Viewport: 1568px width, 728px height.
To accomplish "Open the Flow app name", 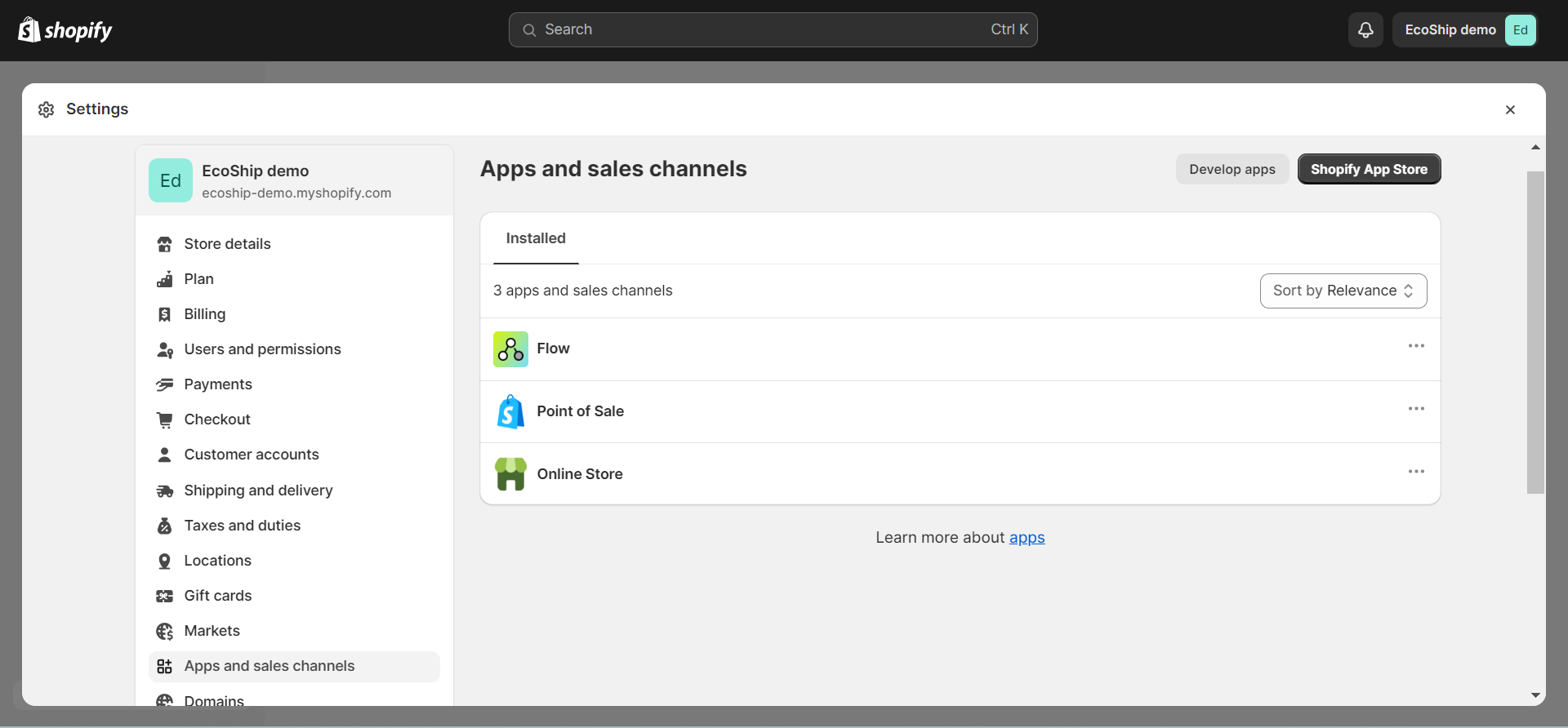I will (x=554, y=348).
